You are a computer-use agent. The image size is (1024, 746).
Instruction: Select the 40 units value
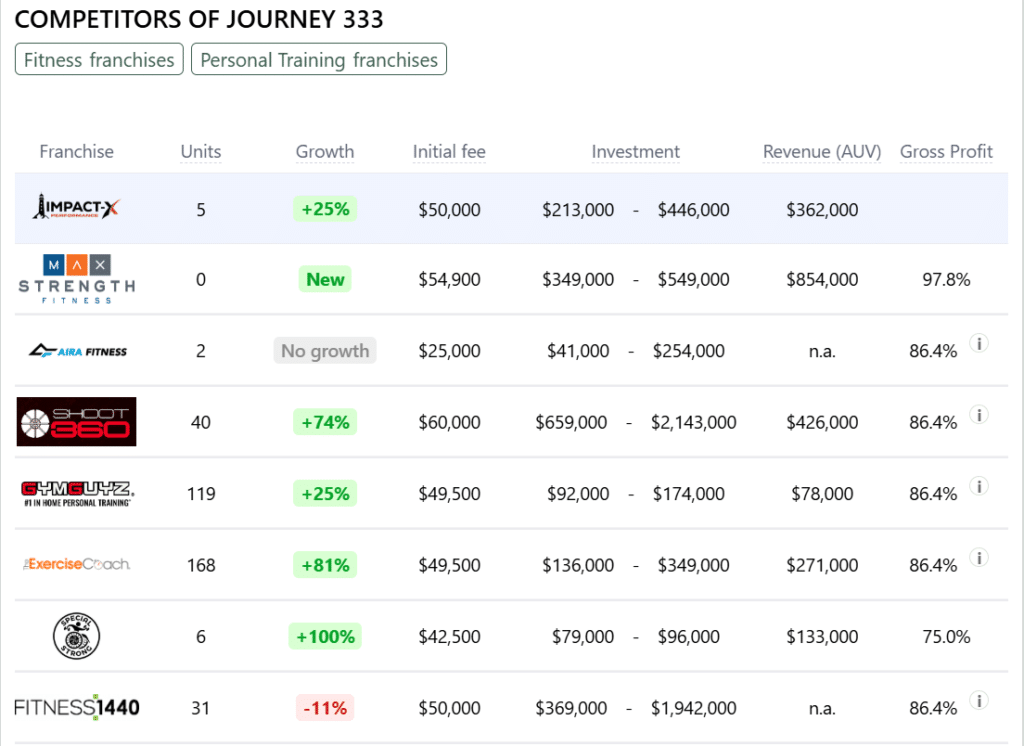[x=201, y=423]
